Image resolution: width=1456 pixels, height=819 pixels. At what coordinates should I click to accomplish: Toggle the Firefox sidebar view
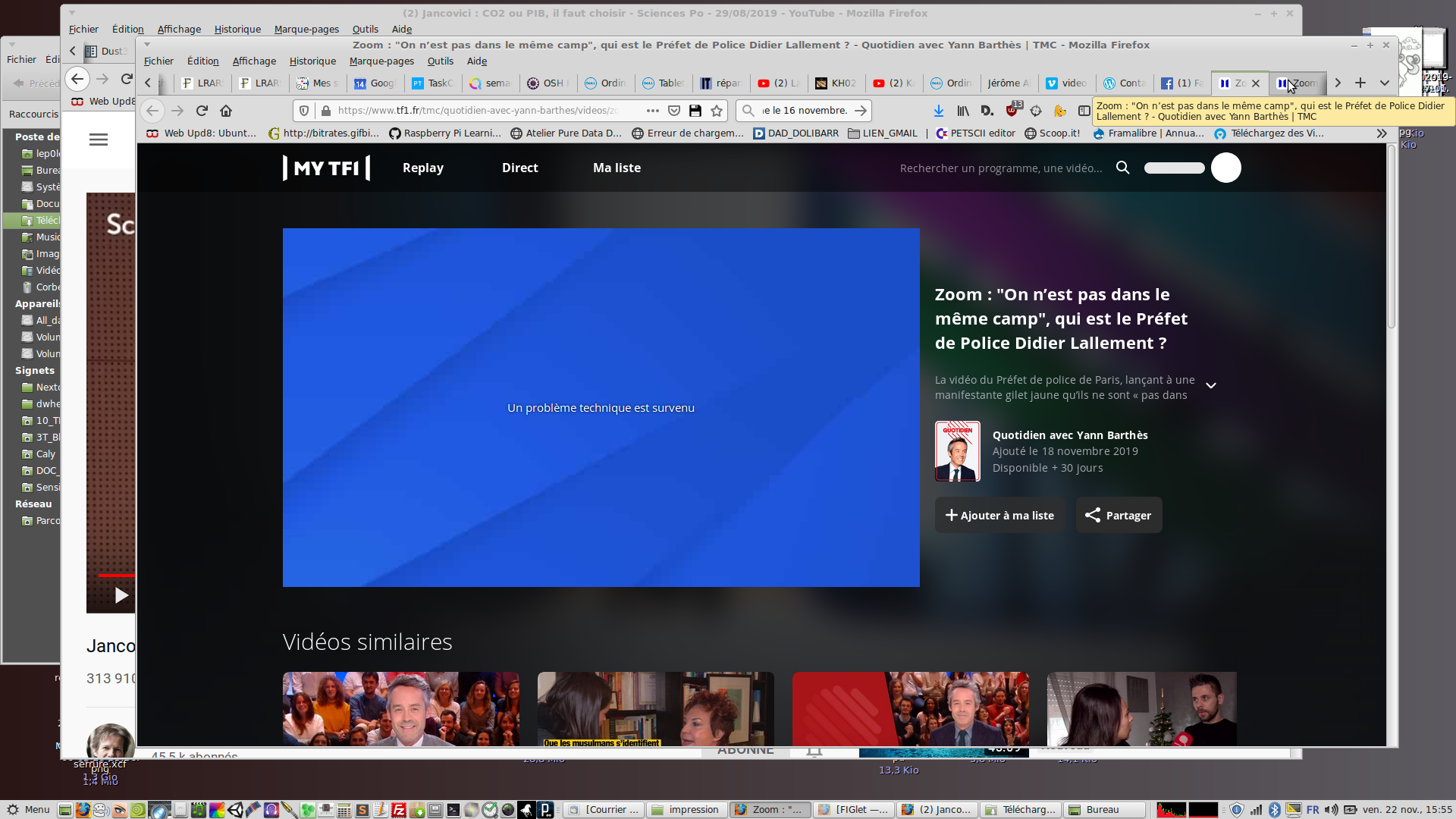[1084, 111]
